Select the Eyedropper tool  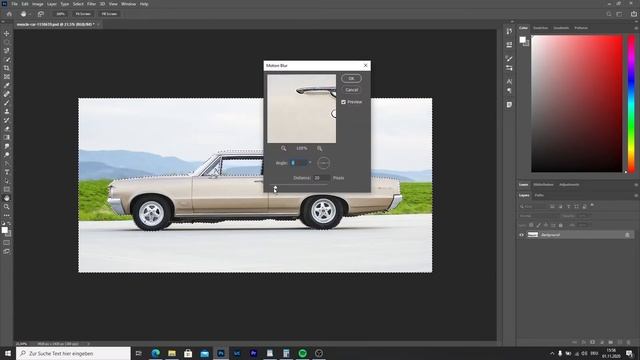point(7,85)
